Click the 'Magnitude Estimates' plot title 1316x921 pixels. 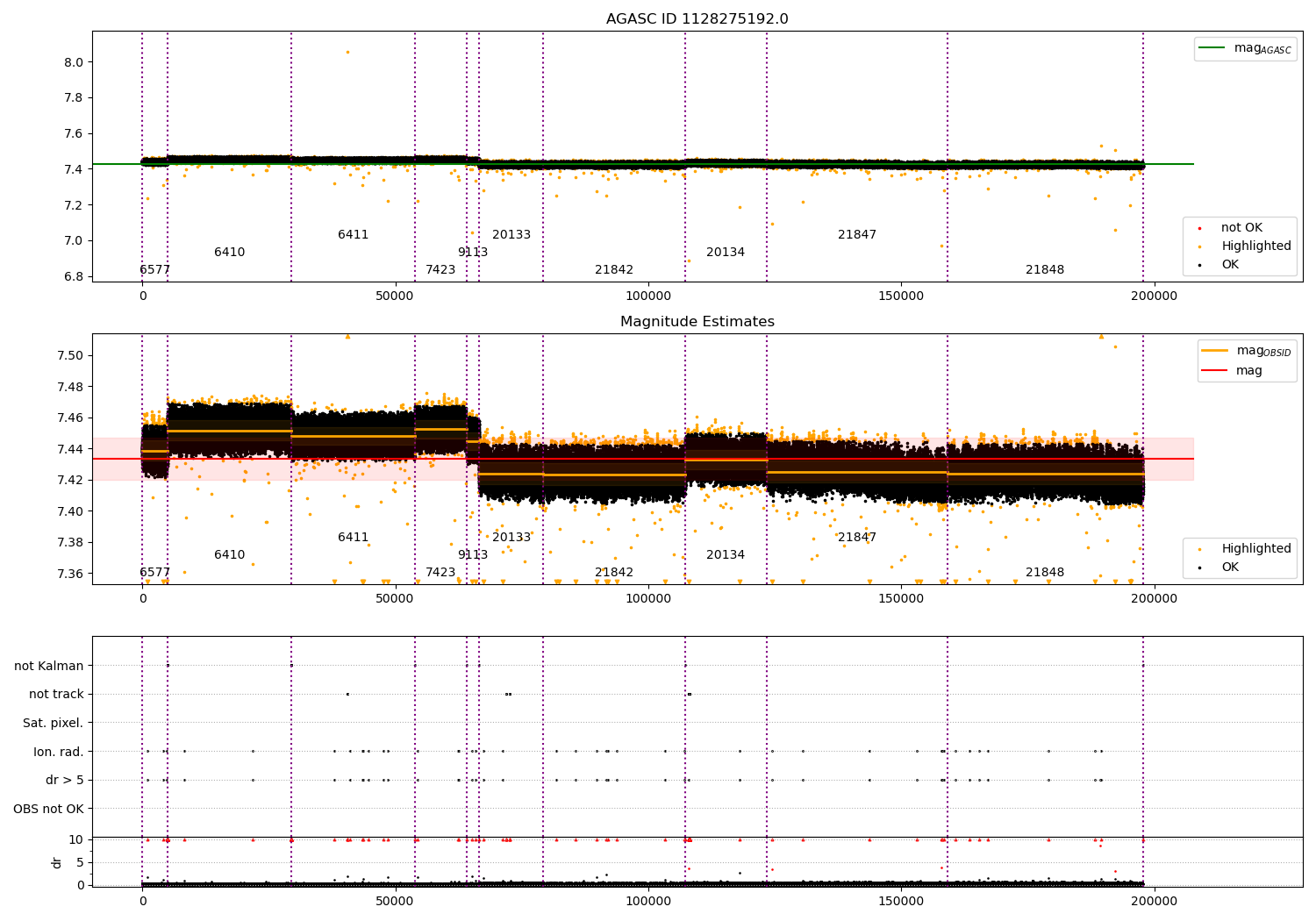[697, 322]
